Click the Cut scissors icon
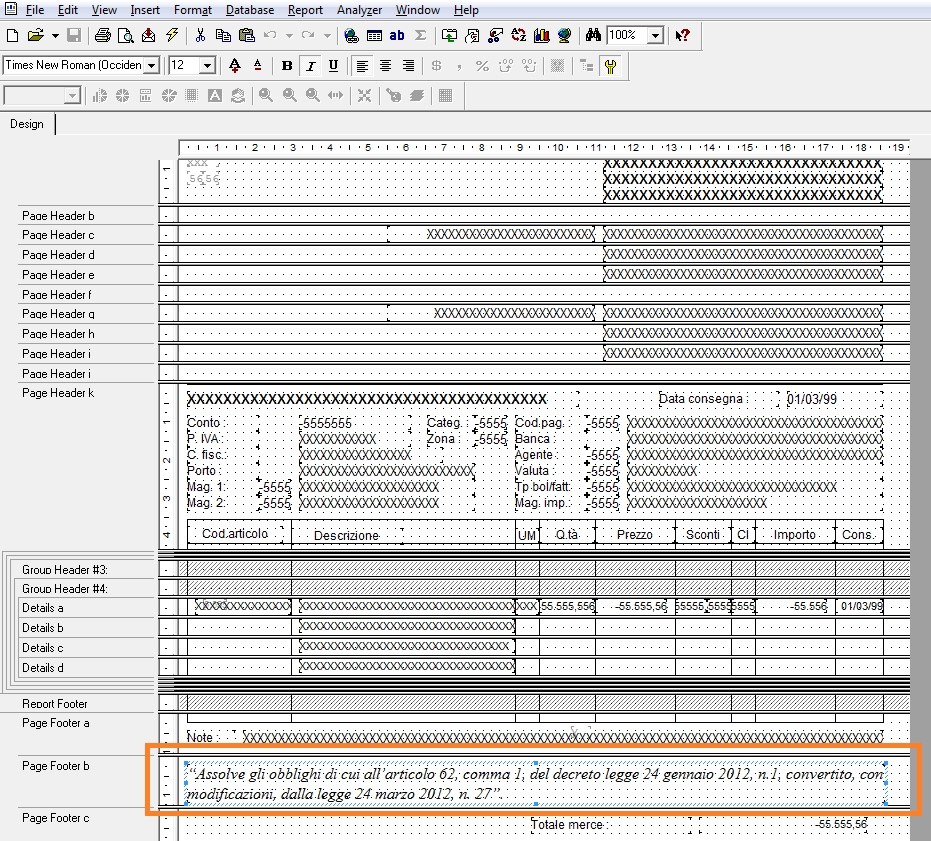Screen dimensions: 931x841 point(201,35)
